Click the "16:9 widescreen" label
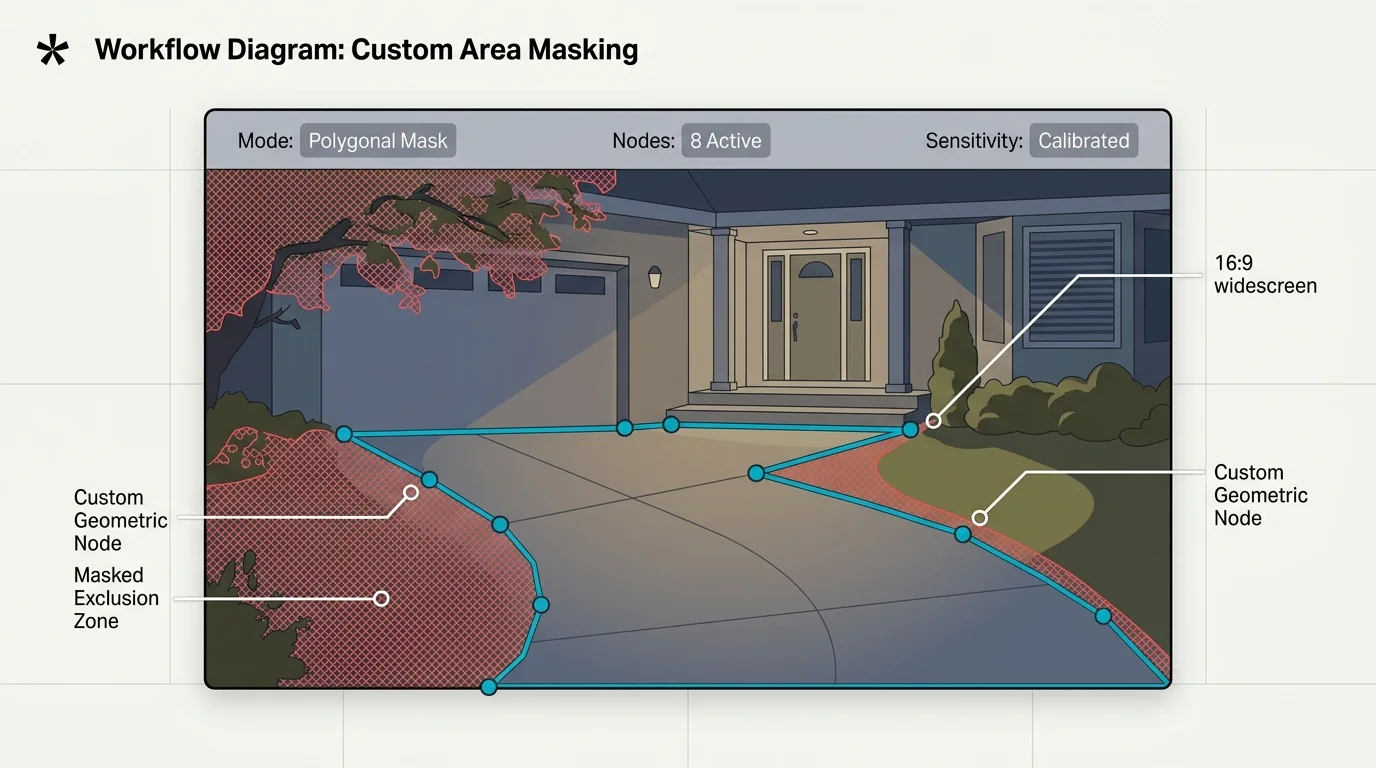 click(1265, 275)
